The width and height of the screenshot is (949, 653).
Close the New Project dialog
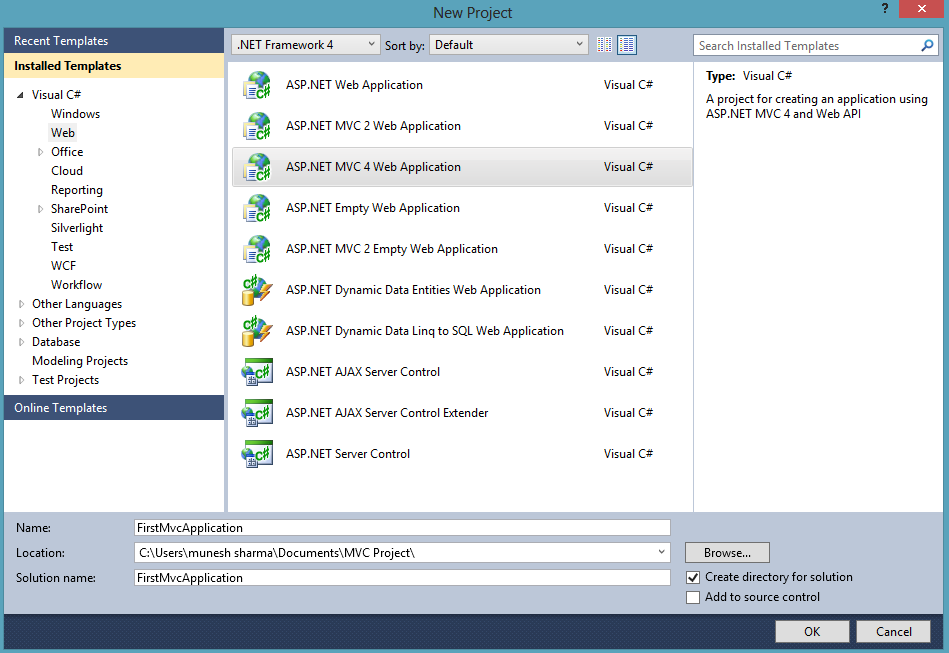[x=922, y=8]
